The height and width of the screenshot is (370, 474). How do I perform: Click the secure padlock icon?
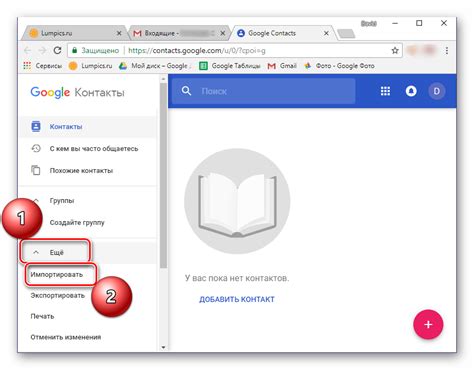click(x=75, y=50)
